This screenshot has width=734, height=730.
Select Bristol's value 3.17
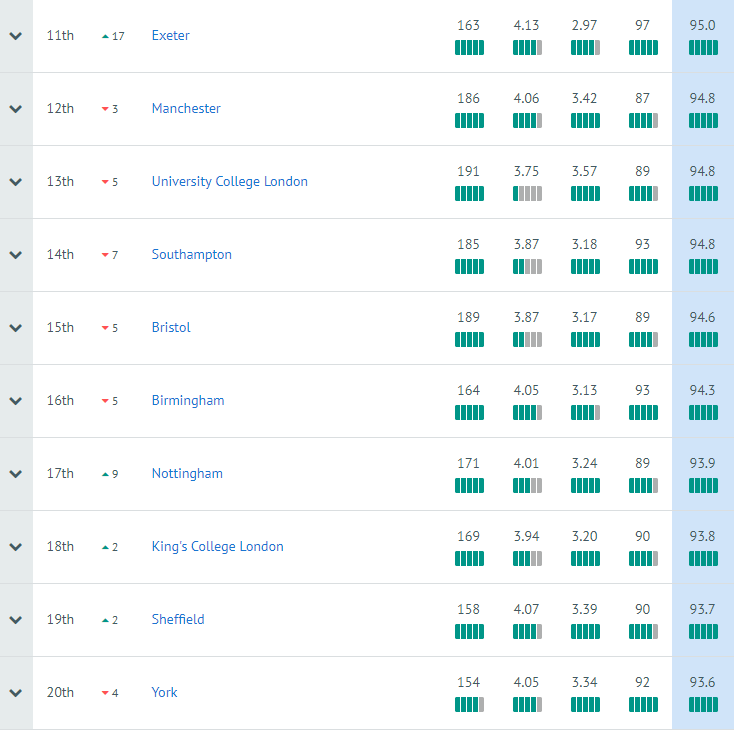pos(585,317)
